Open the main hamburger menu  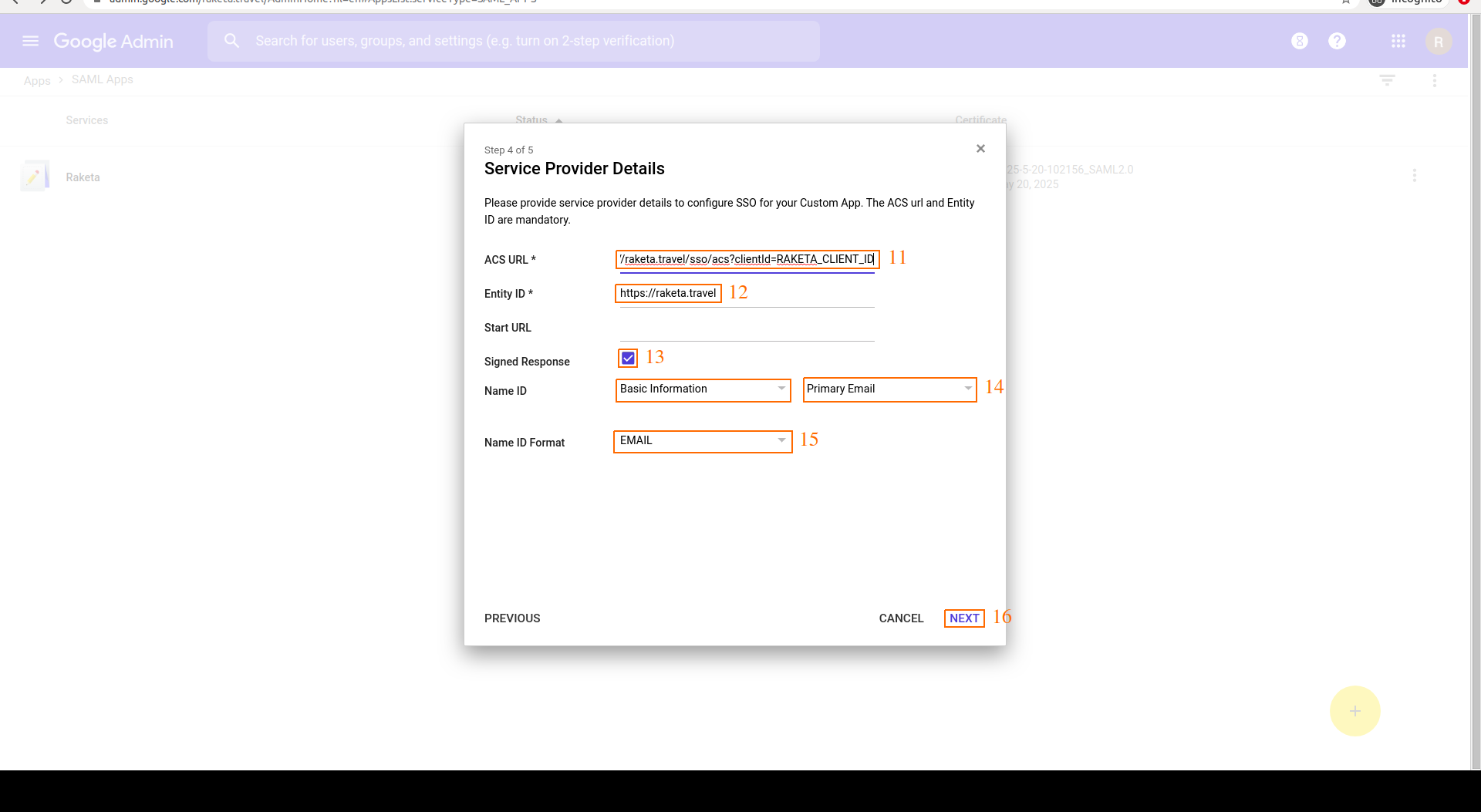coord(31,41)
